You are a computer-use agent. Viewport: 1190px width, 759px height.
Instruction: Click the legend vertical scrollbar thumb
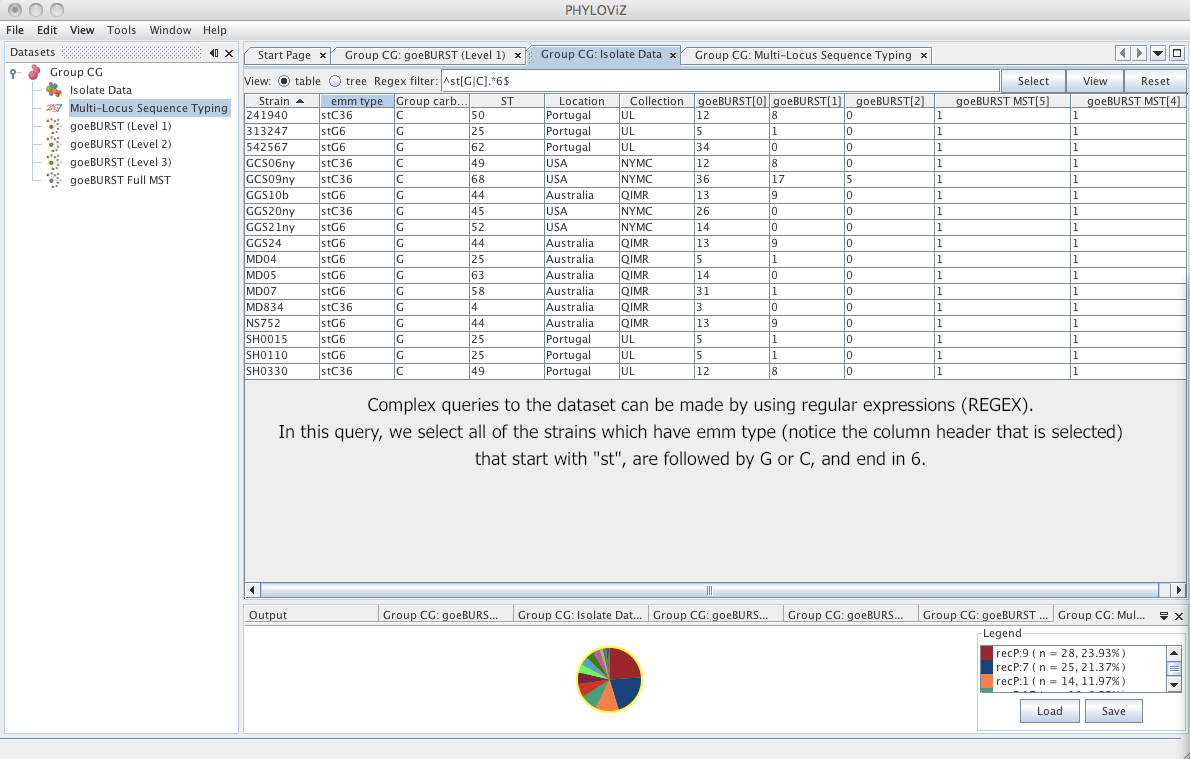click(1174, 669)
